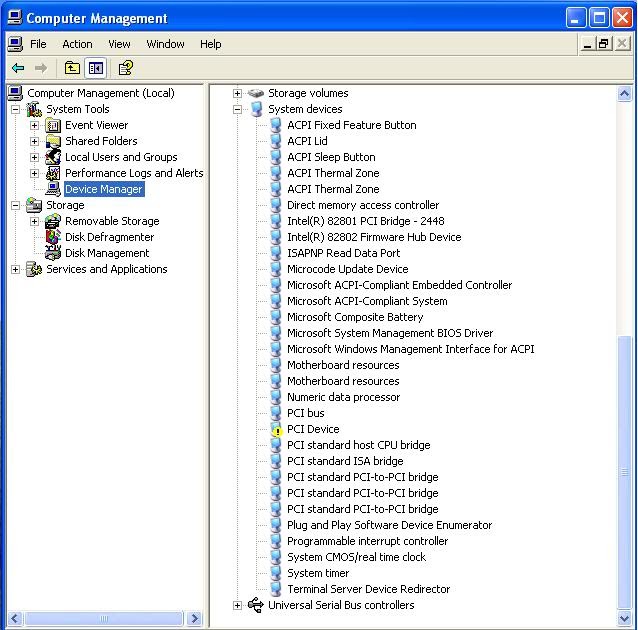638x630 pixels.
Task: Click the Universal Serial Bus controllers icon
Action: (256, 605)
